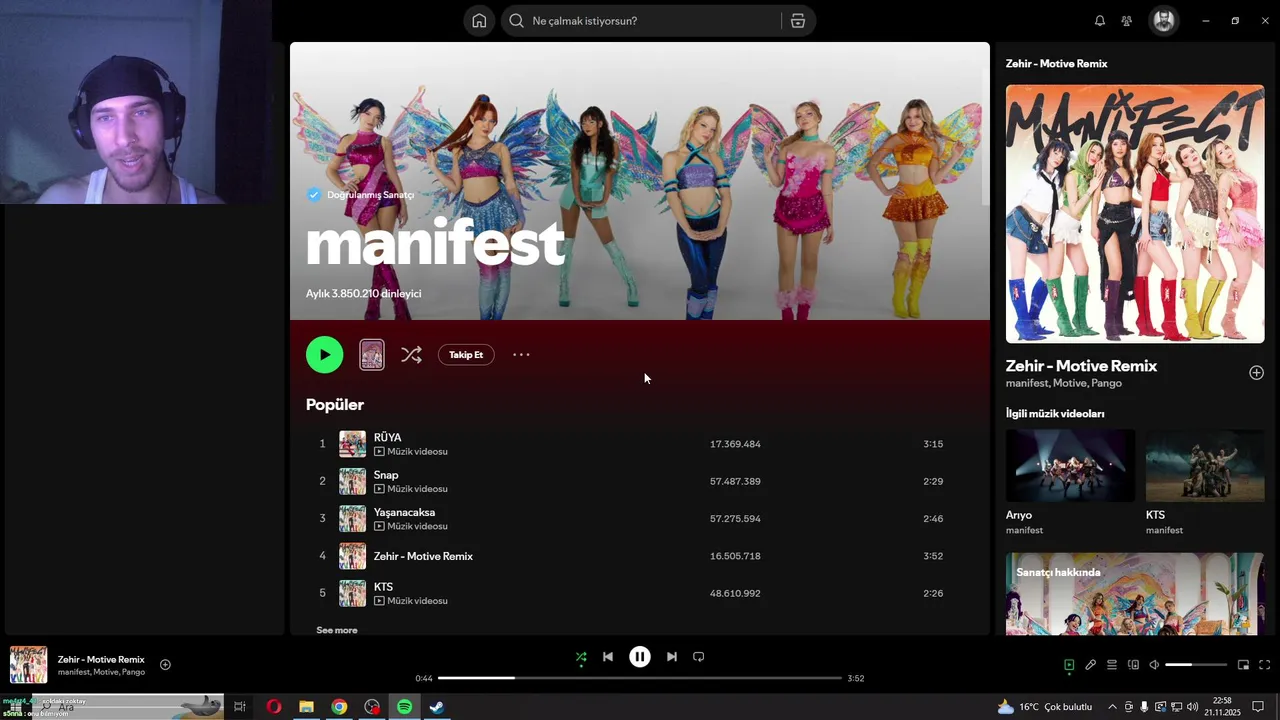The image size is (1280, 720).
Task: Open the weather widget '16°C Çok bulutlu'
Action: pos(1045,707)
